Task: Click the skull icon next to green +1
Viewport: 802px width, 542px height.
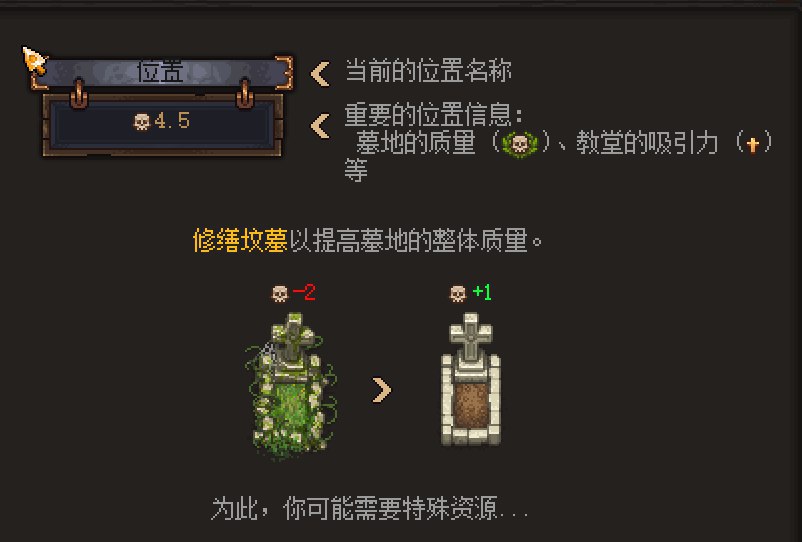Action: pos(458,293)
